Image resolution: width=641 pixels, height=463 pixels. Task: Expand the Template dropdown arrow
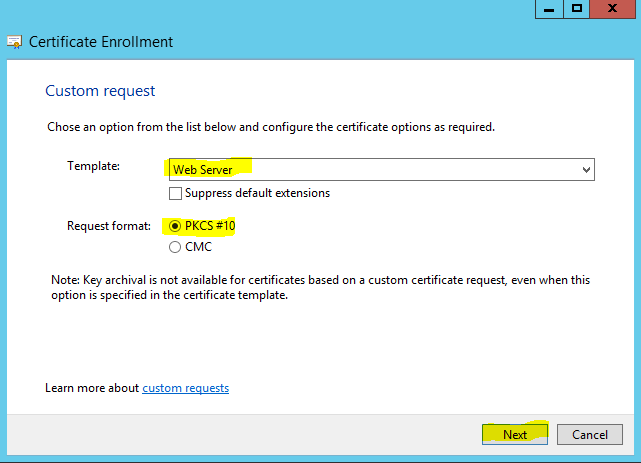click(x=586, y=170)
